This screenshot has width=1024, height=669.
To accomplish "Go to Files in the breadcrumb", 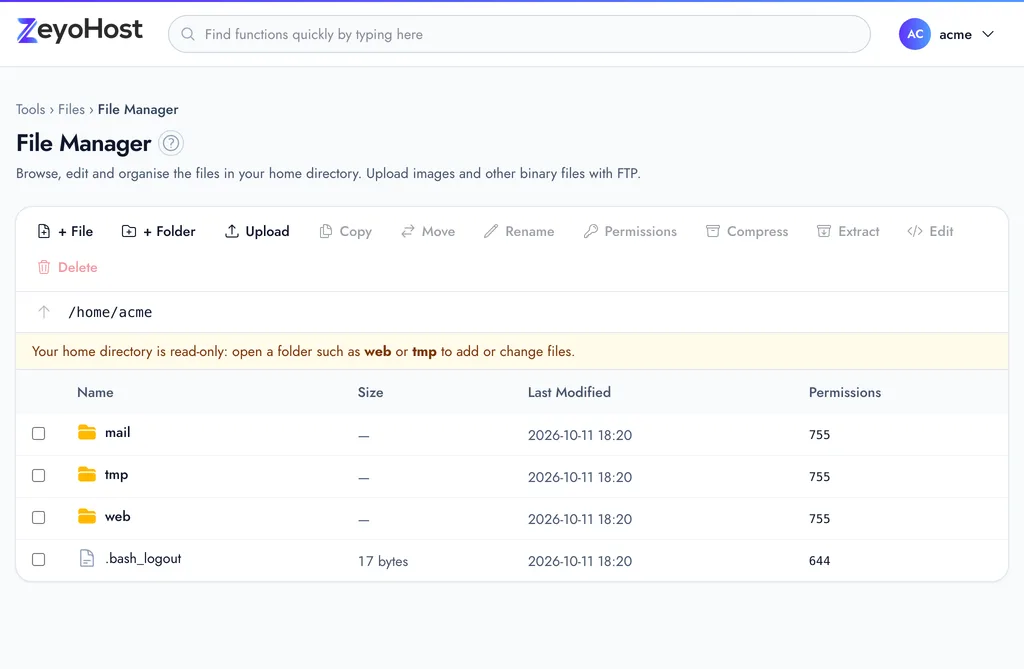I will click(x=71, y=109).
